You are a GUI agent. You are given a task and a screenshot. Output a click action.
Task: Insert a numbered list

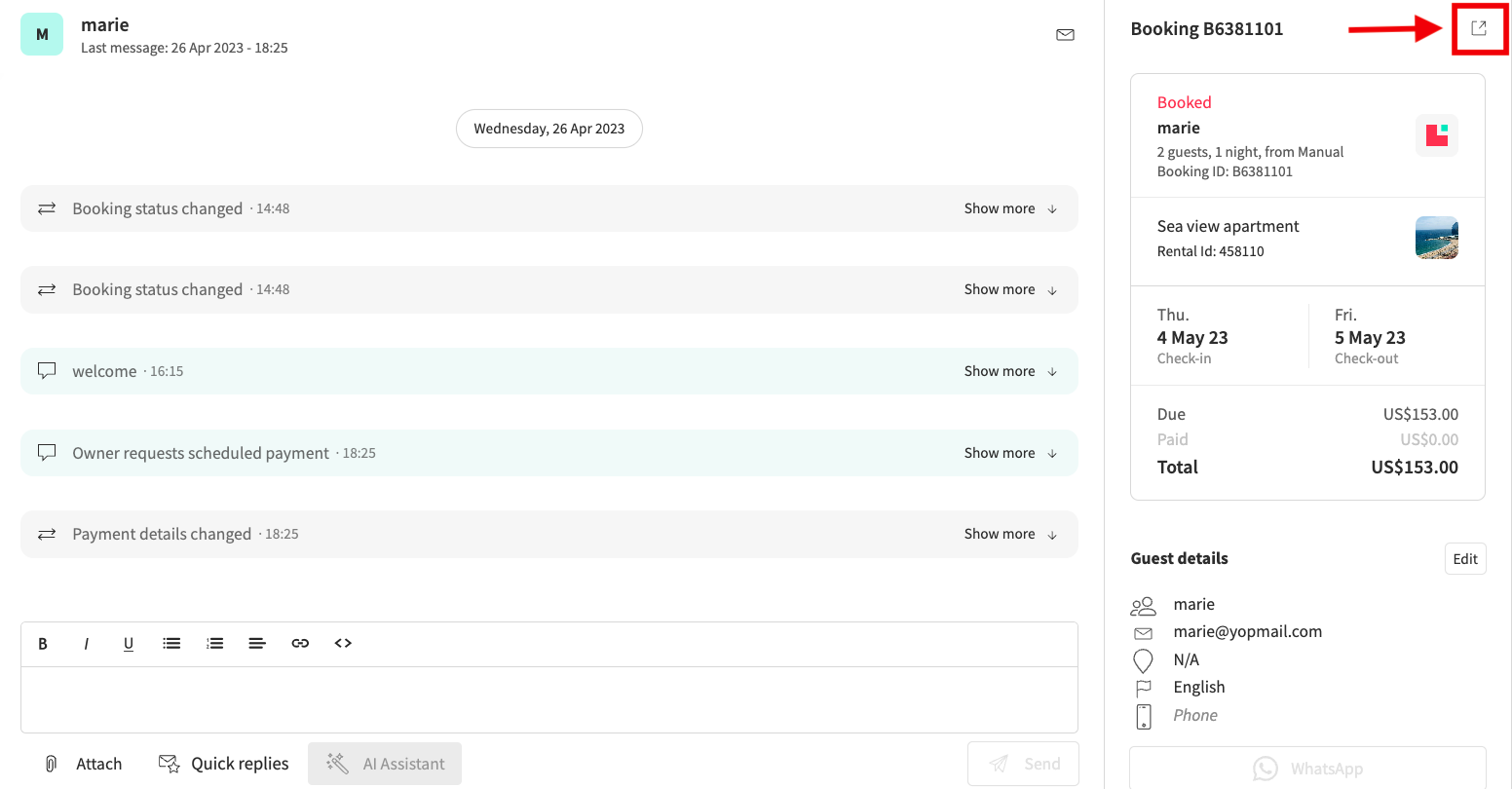(x=214, y=644)
